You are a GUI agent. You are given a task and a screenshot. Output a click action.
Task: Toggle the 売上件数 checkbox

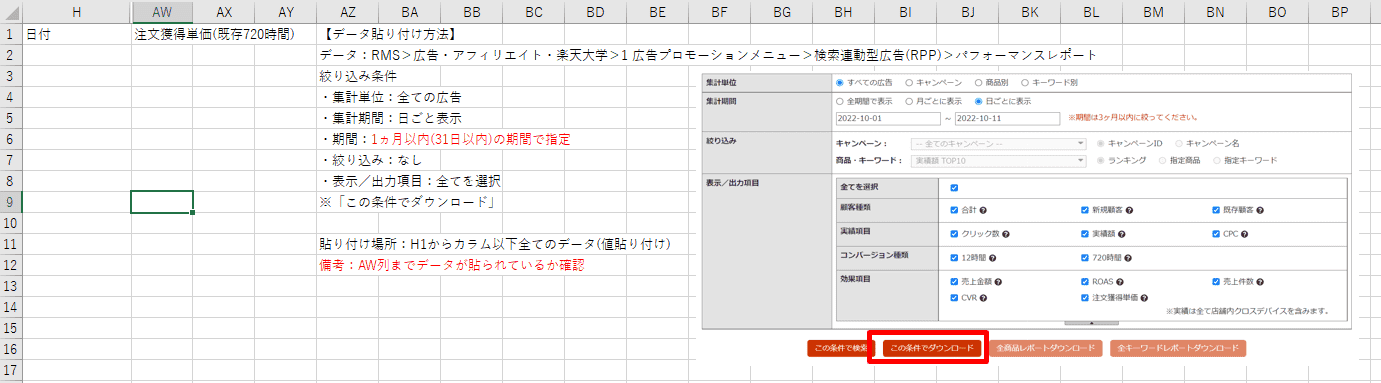[1216, 282]
